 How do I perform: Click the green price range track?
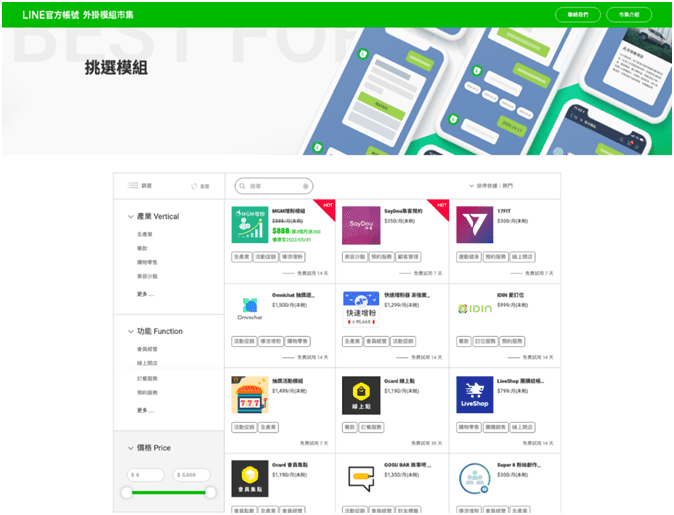[x=168, y=492]
